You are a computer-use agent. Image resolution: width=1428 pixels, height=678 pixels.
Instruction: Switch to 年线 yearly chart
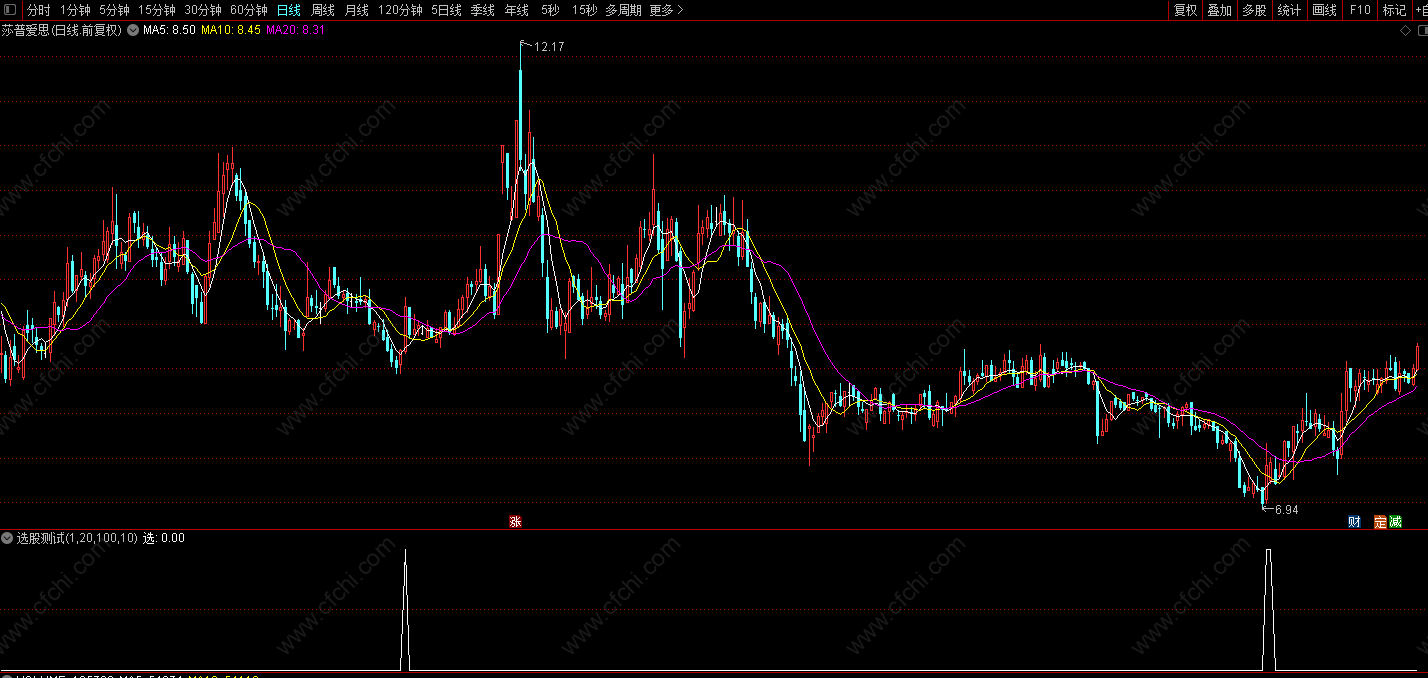(517, 10)
